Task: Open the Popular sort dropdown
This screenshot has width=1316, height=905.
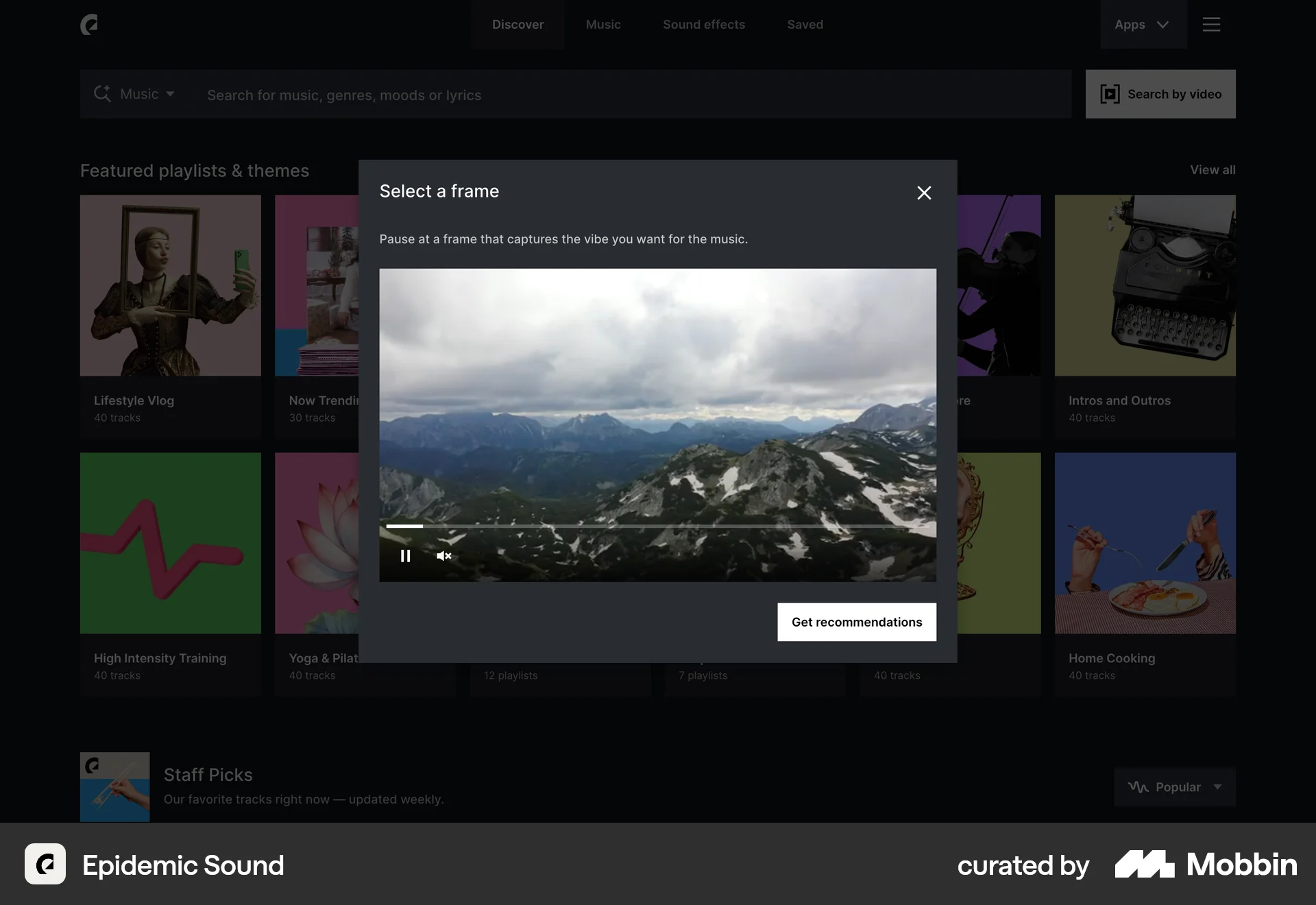Action: click(x=1175, y=787)
